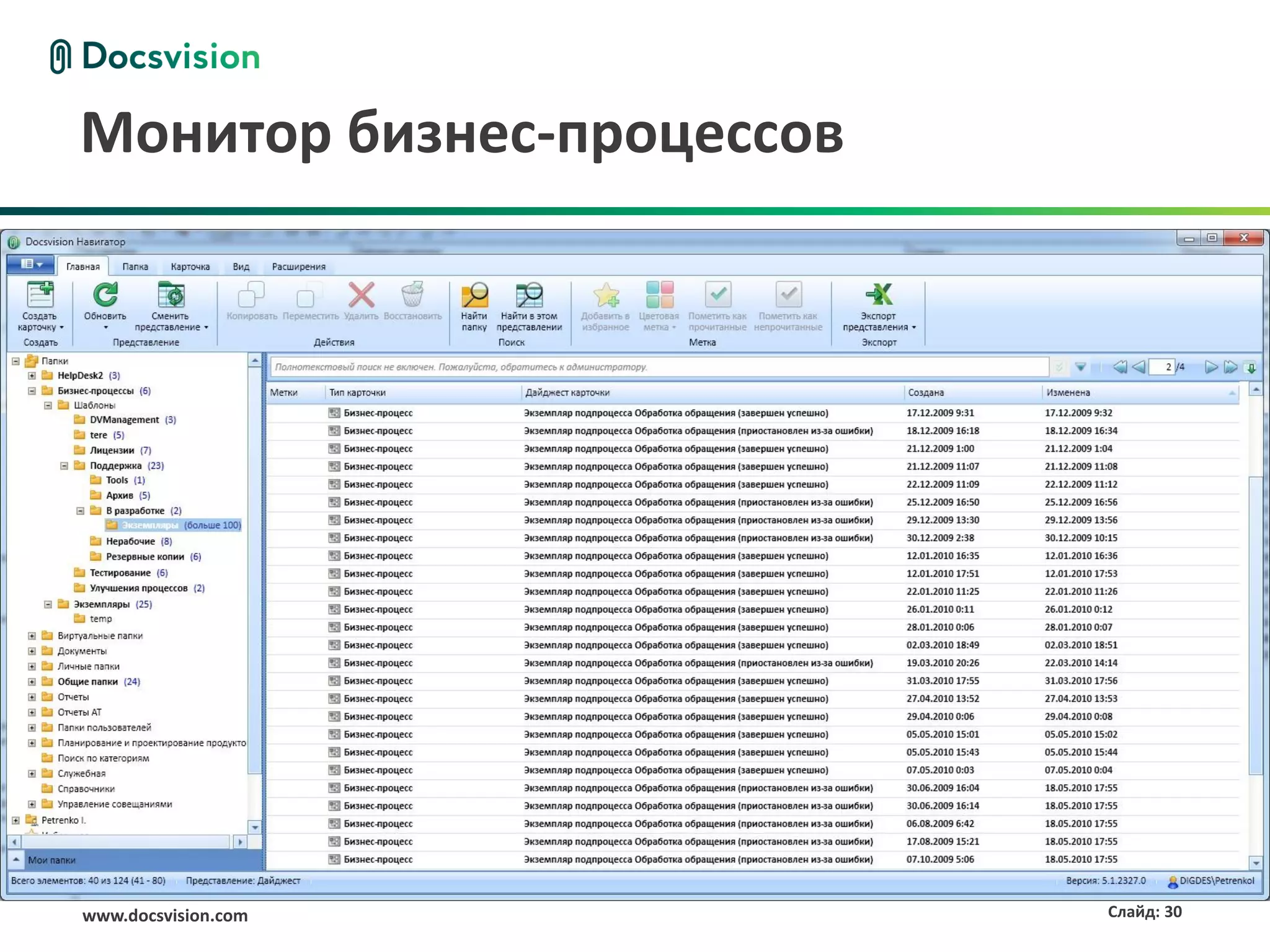Switch to the Расширения tab
Screen dimensions: 1270x952
299,267
